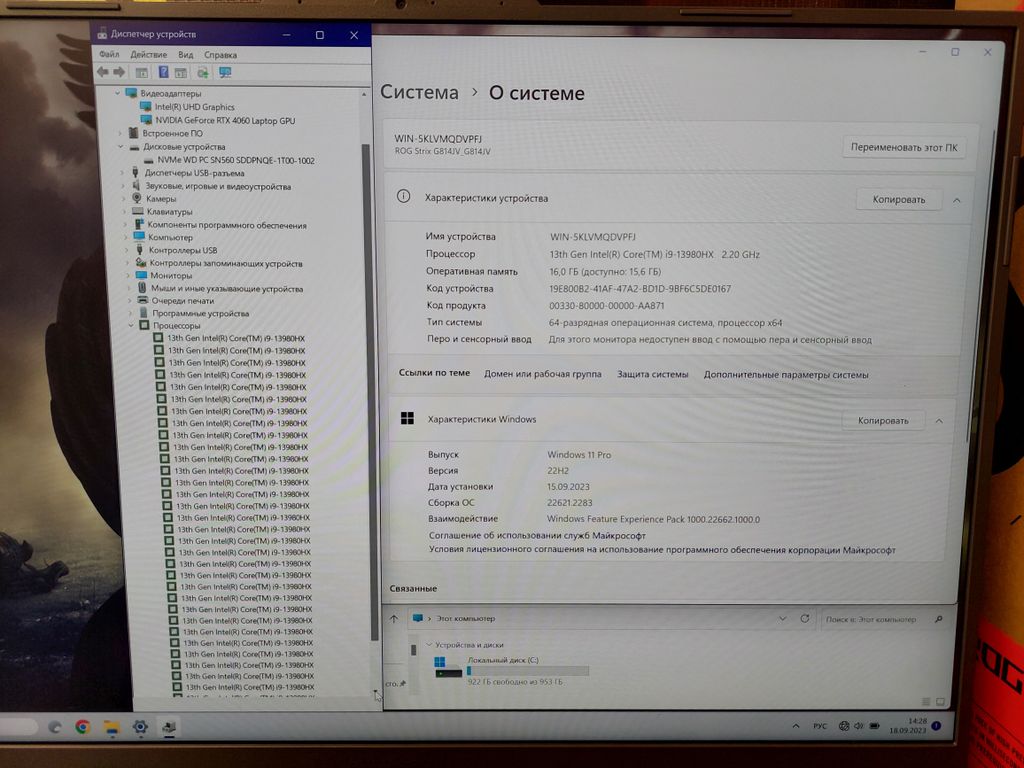Open Settings gear icon on the taskbar
1024x768 pixels.
pyautogui.click(x=140, y=727)
